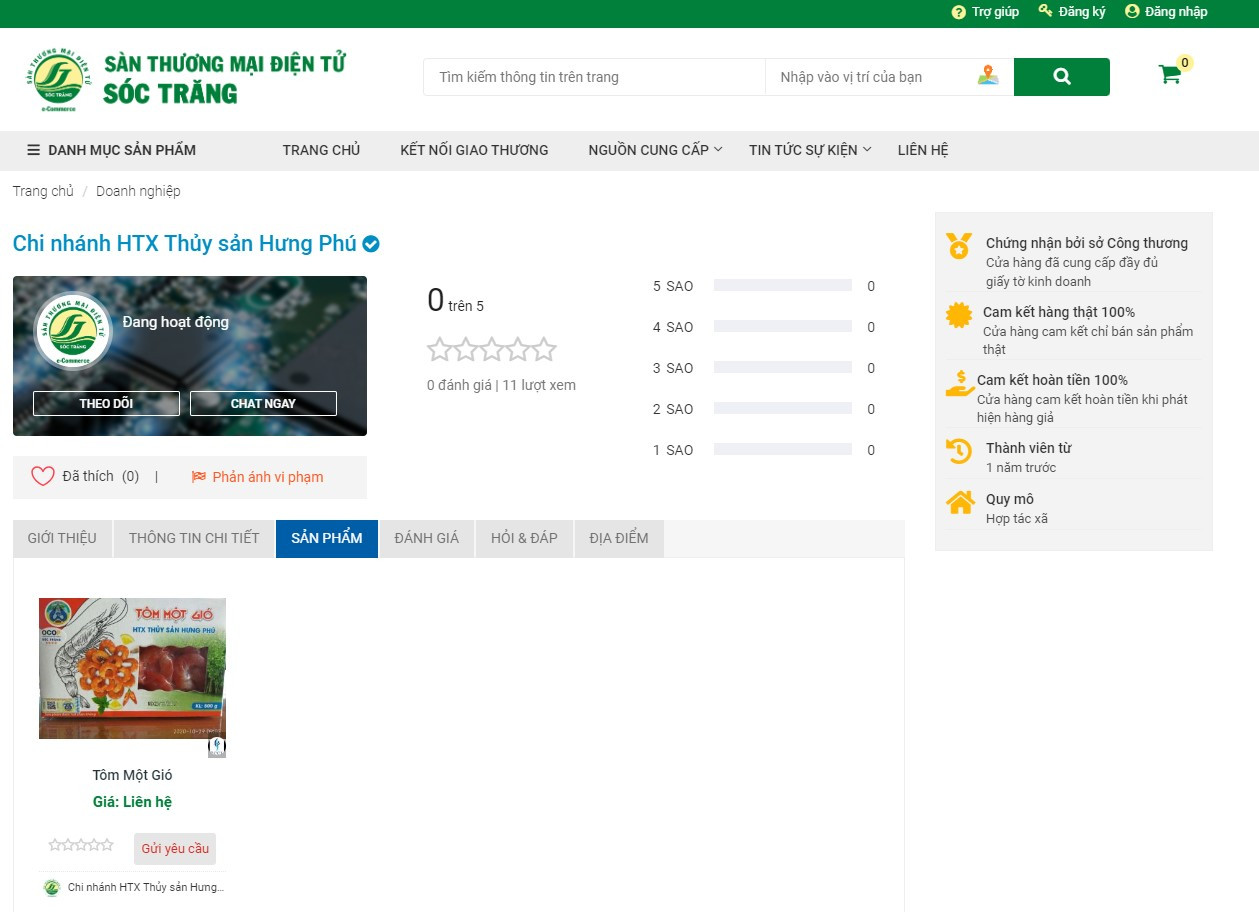Click the Gửi yêu cầu button
This screenshot has height=912, width=1259.
pos(175,848)
